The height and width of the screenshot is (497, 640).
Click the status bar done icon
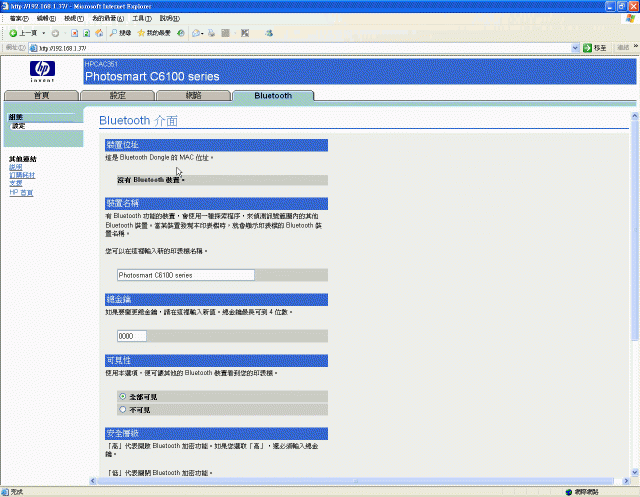(5, 492)
